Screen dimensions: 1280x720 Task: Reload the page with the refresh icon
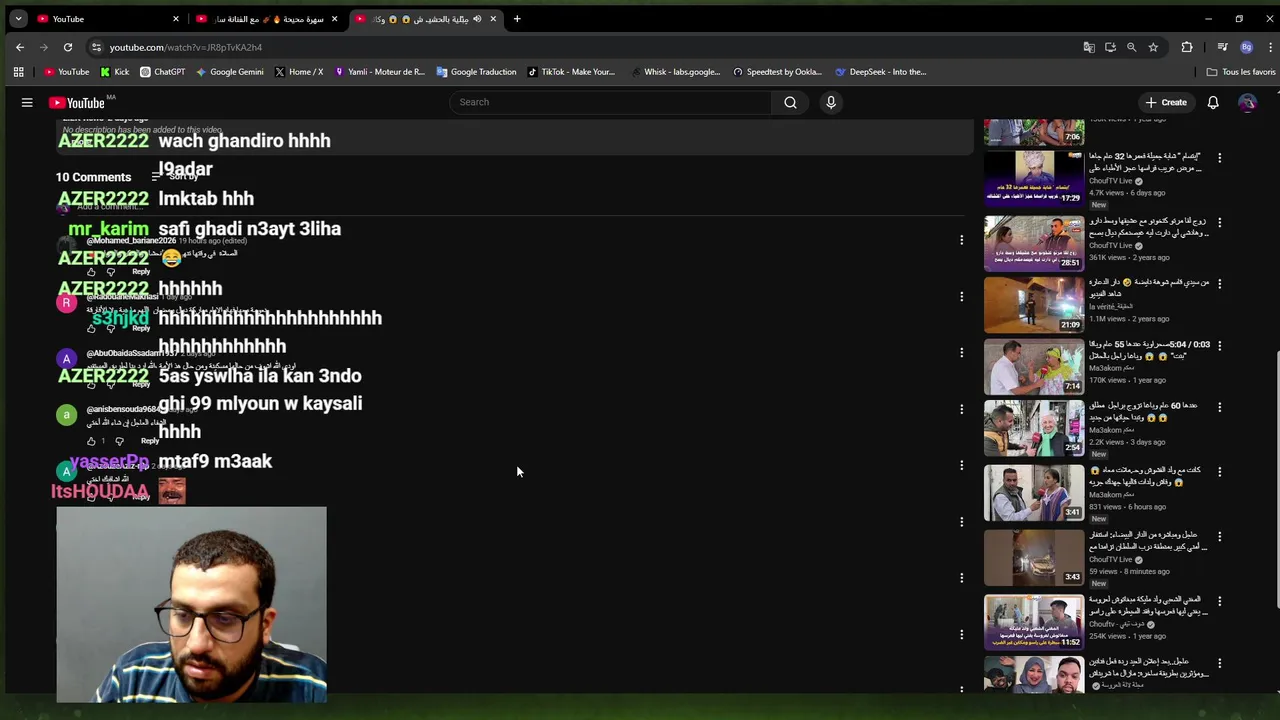coord(68,47)
